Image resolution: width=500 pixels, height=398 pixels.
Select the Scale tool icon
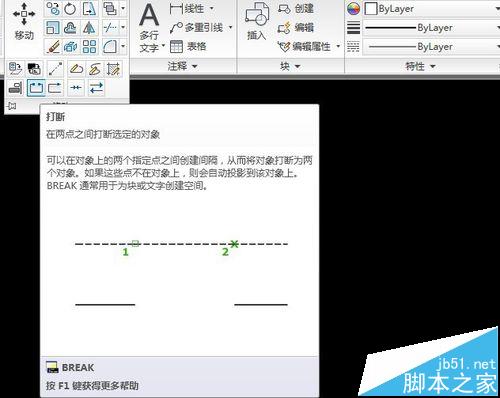(53, 28)
